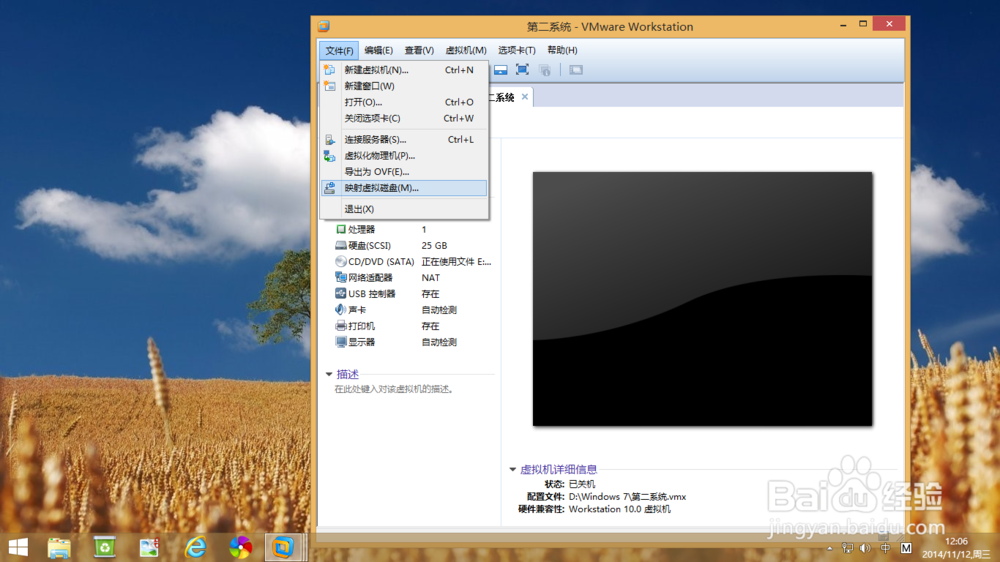
Task: Click the NAT network adapter value
Action: [x=430, y=277]
